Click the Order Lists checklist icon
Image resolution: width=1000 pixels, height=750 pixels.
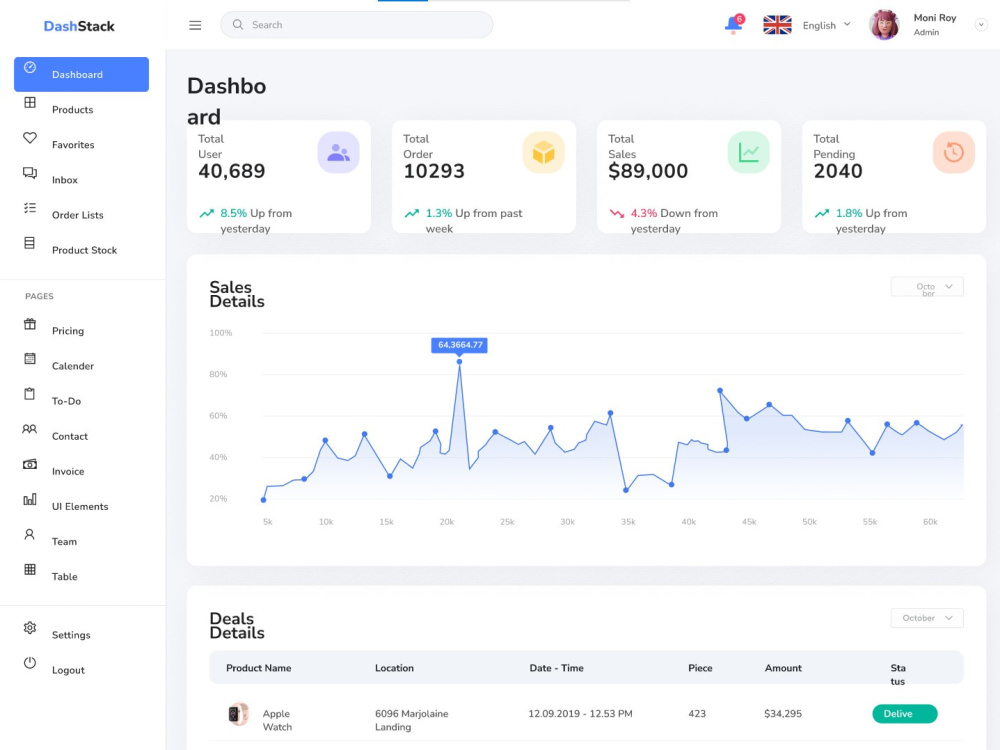coord(30,207)
